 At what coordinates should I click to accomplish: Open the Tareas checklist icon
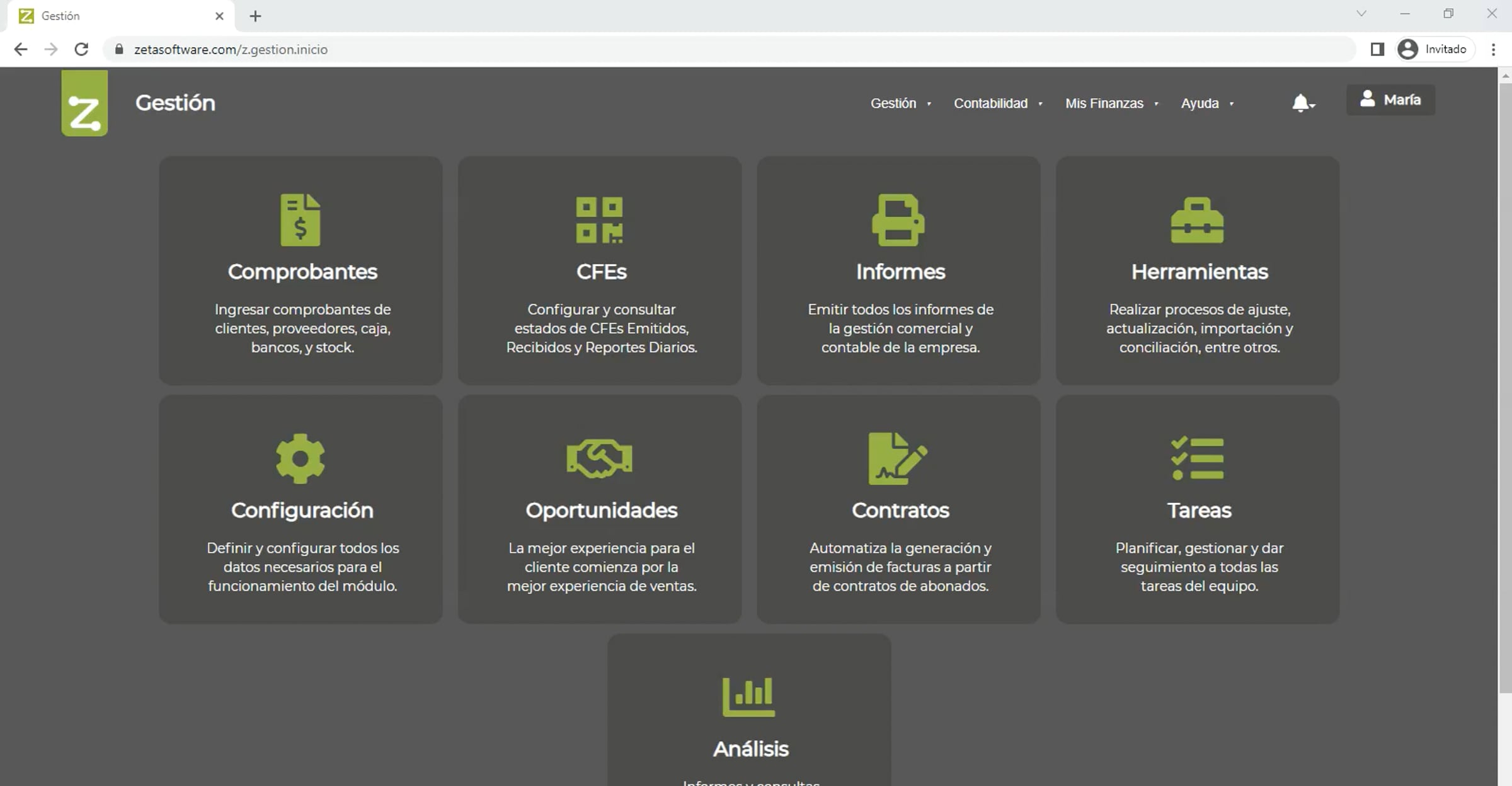(x=1197, y=458)
